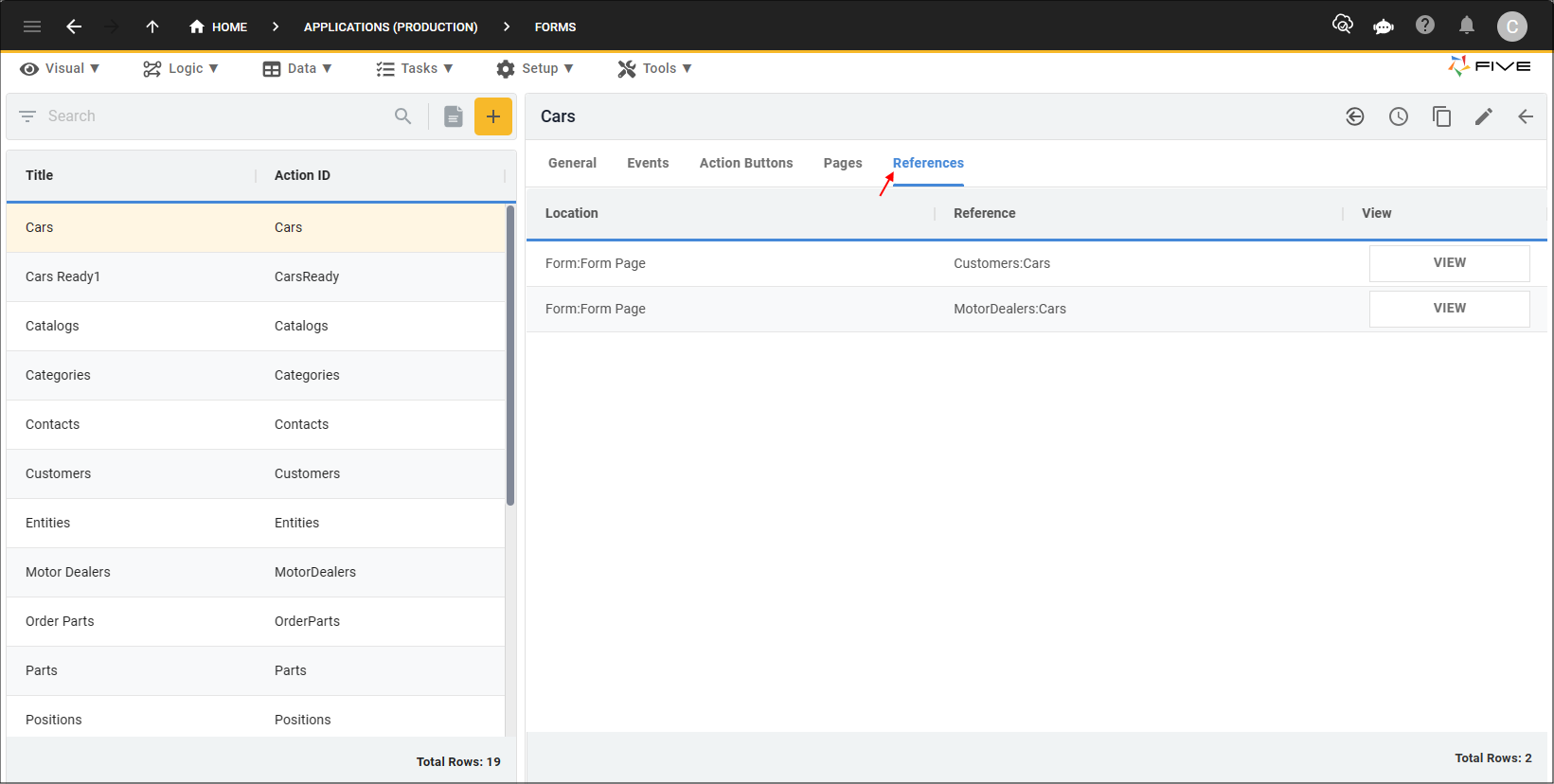
Task: Select the Catalogs row
Action: [256, 326]
